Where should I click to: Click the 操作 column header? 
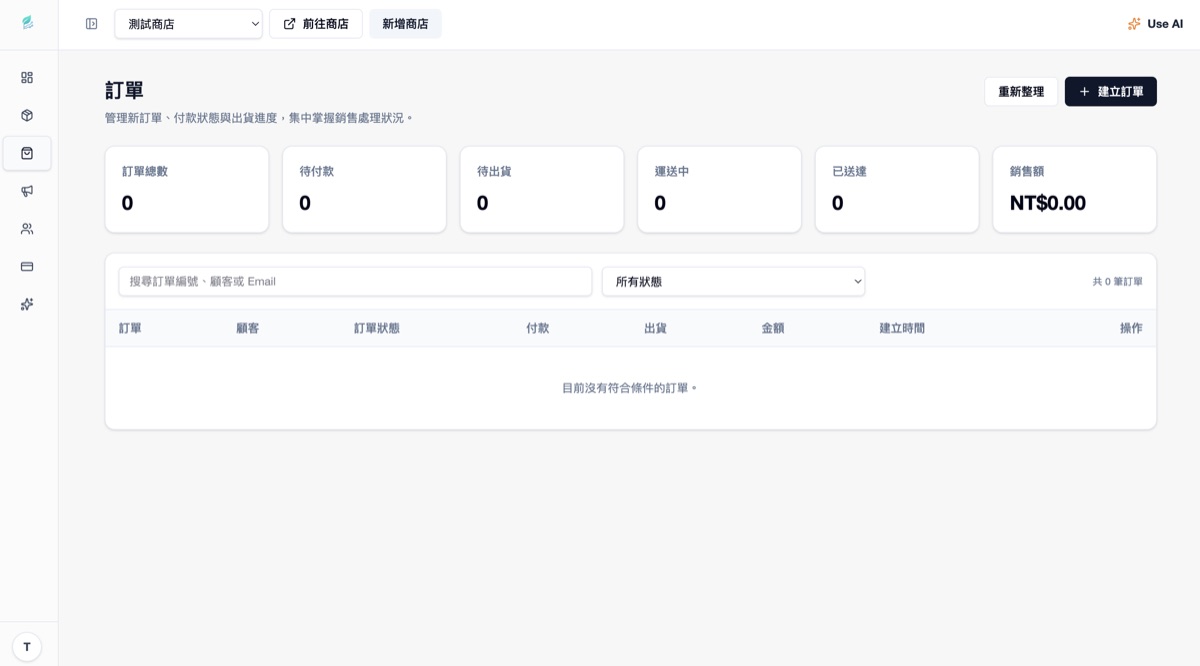[1131, 328]
